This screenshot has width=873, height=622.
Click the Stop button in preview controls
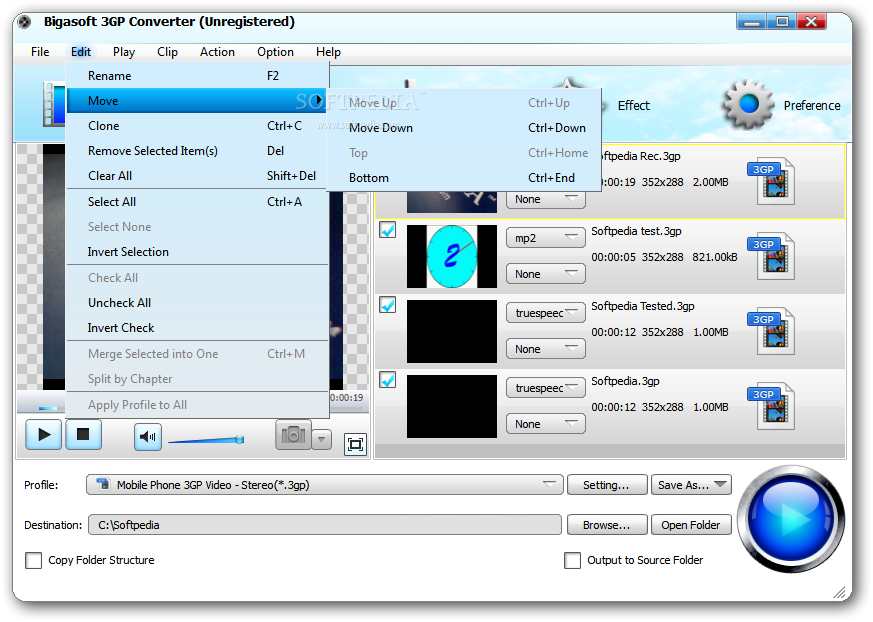point(83,434)
